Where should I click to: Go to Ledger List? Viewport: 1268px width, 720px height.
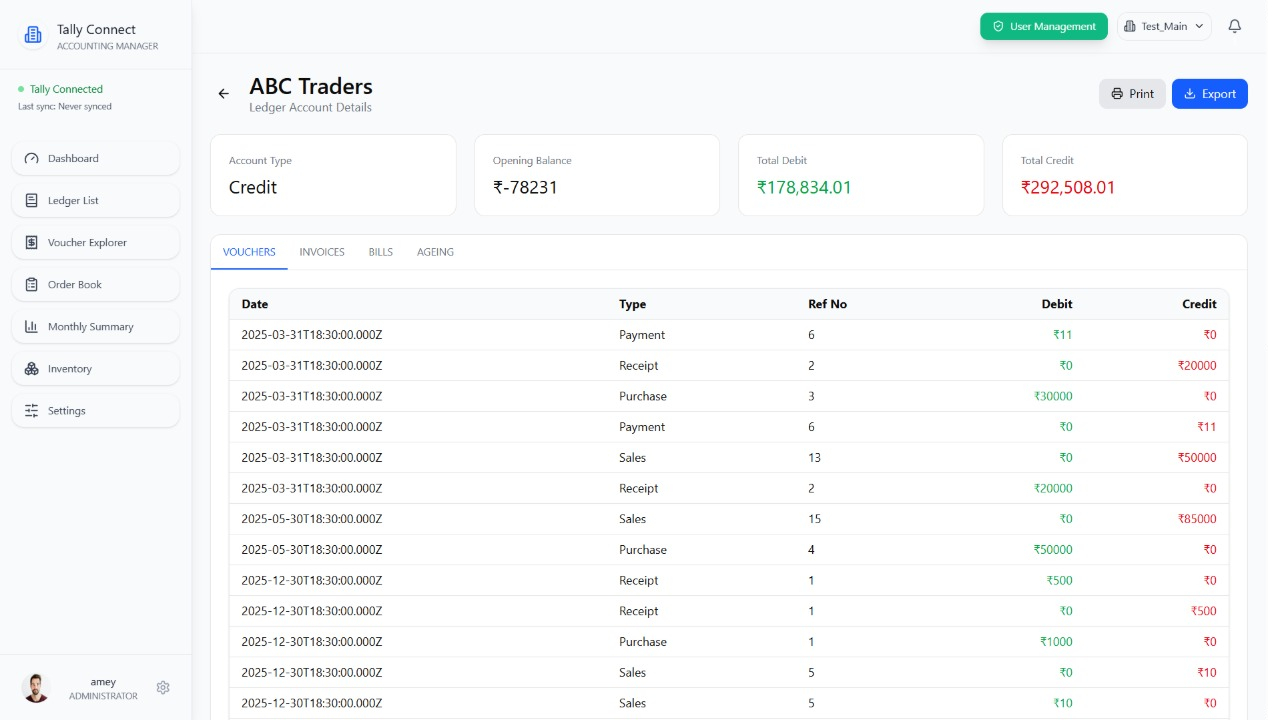pyautogui.click(x=96, y=201)
